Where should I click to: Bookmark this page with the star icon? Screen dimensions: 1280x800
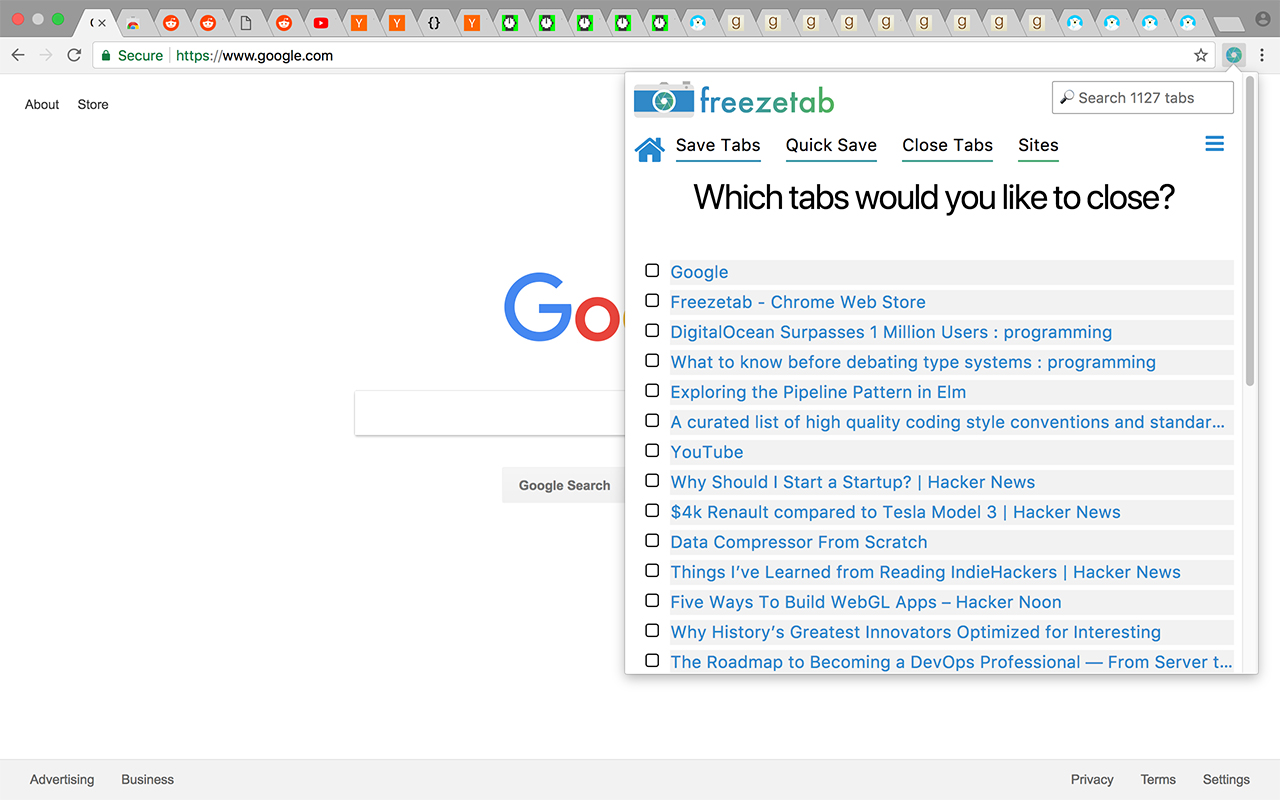coord(1201,56)
